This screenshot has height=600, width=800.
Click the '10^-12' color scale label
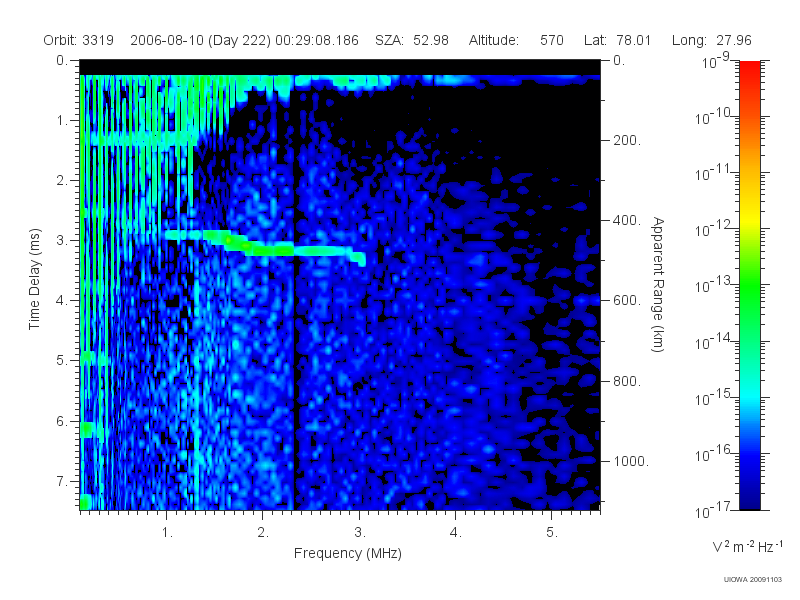[x=713, y=230]
